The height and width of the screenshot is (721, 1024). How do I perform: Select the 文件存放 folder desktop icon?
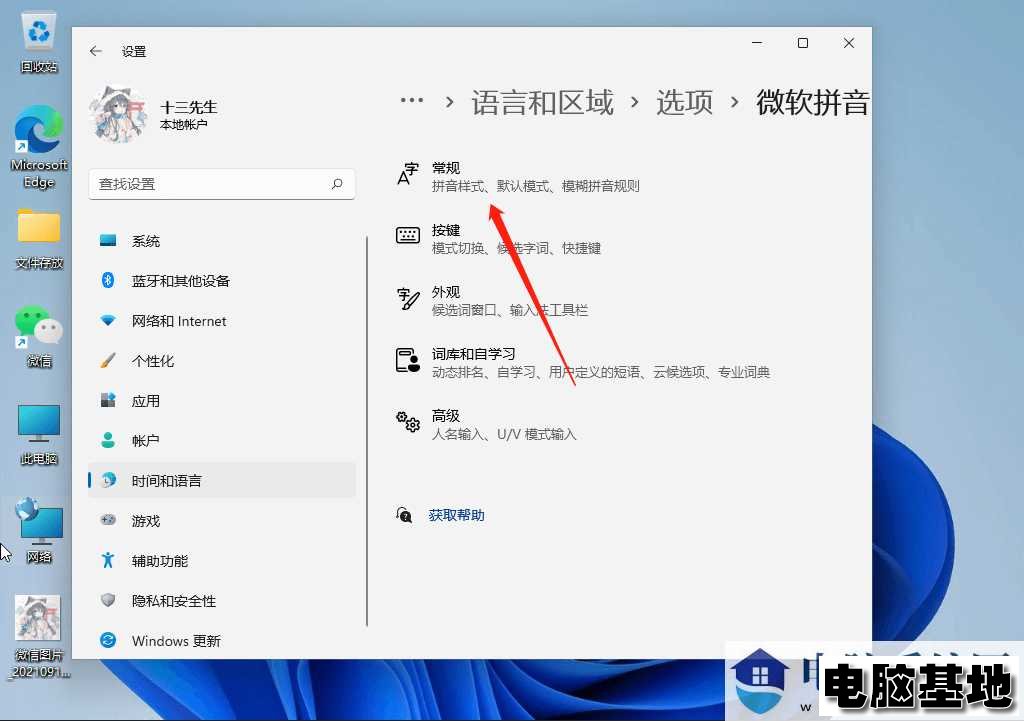click(39, 239)
